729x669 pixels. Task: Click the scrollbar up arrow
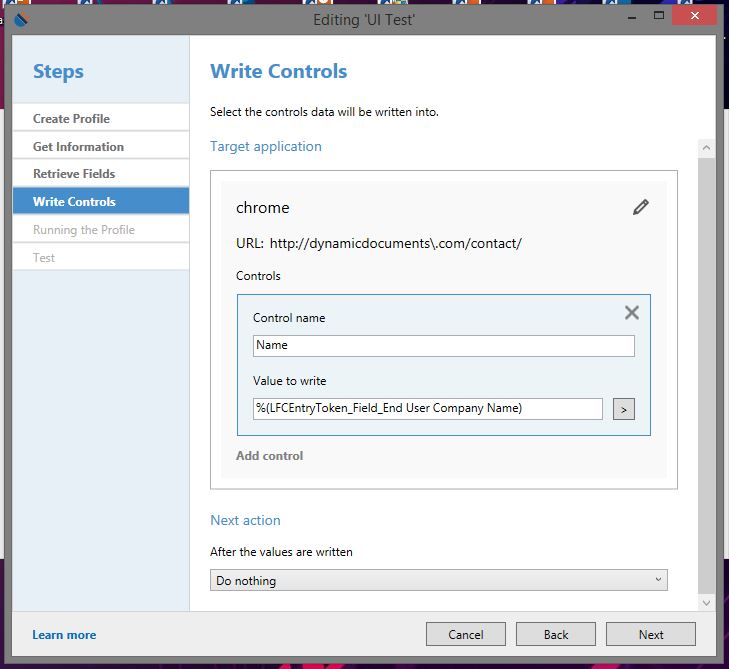[x=706, y=148]
